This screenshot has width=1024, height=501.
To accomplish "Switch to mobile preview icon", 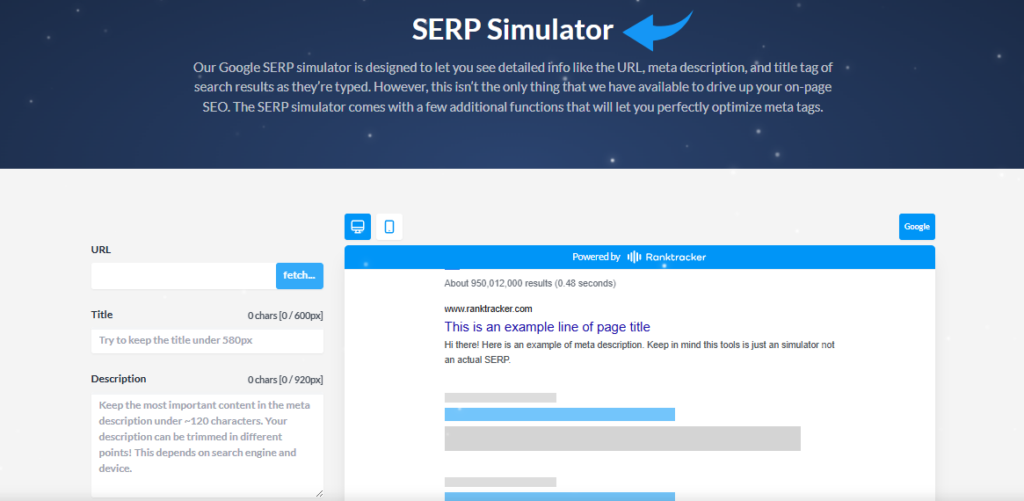I will point(389,227).
